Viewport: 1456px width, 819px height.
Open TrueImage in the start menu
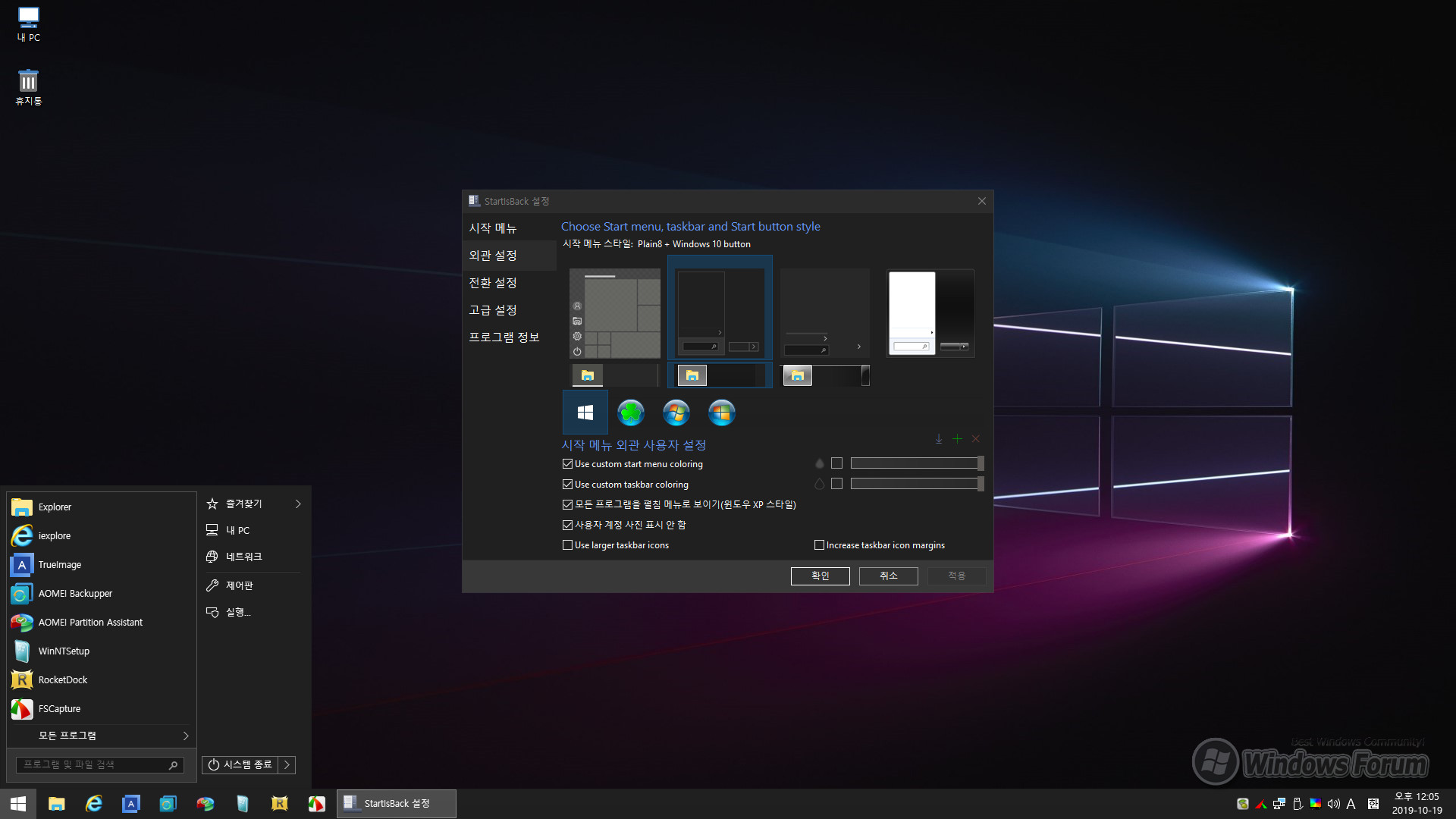102,564
